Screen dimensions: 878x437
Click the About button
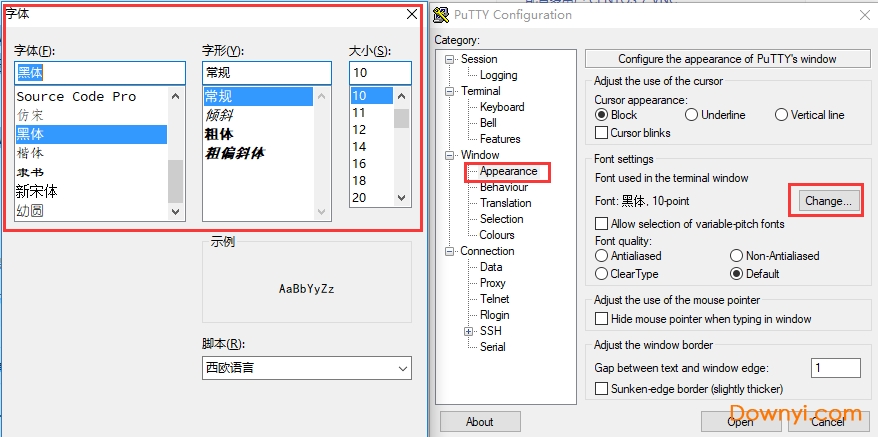click(479, 422)
